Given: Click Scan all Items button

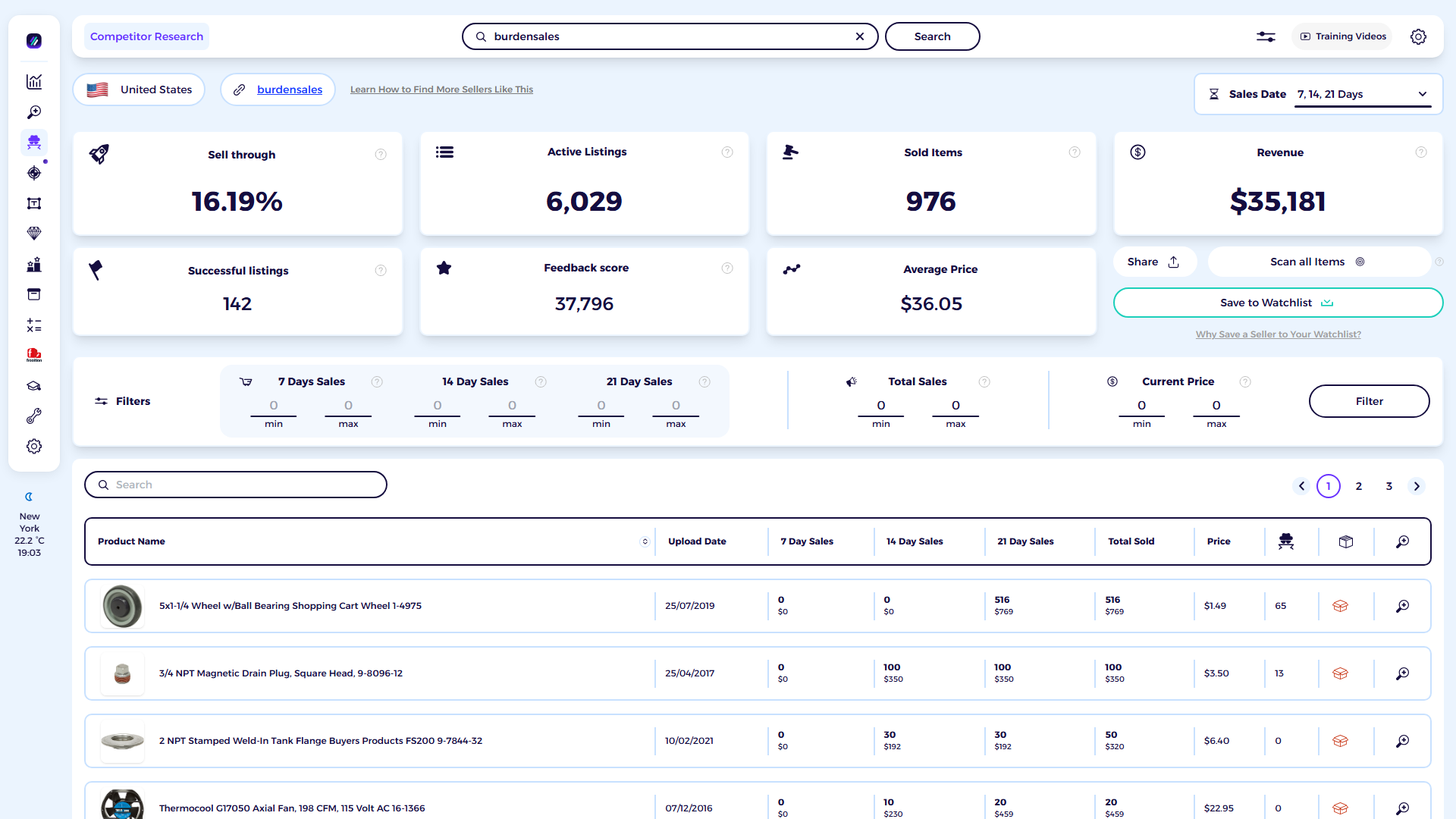Looking at the screenshot, I should click(x=1319, y=262).
